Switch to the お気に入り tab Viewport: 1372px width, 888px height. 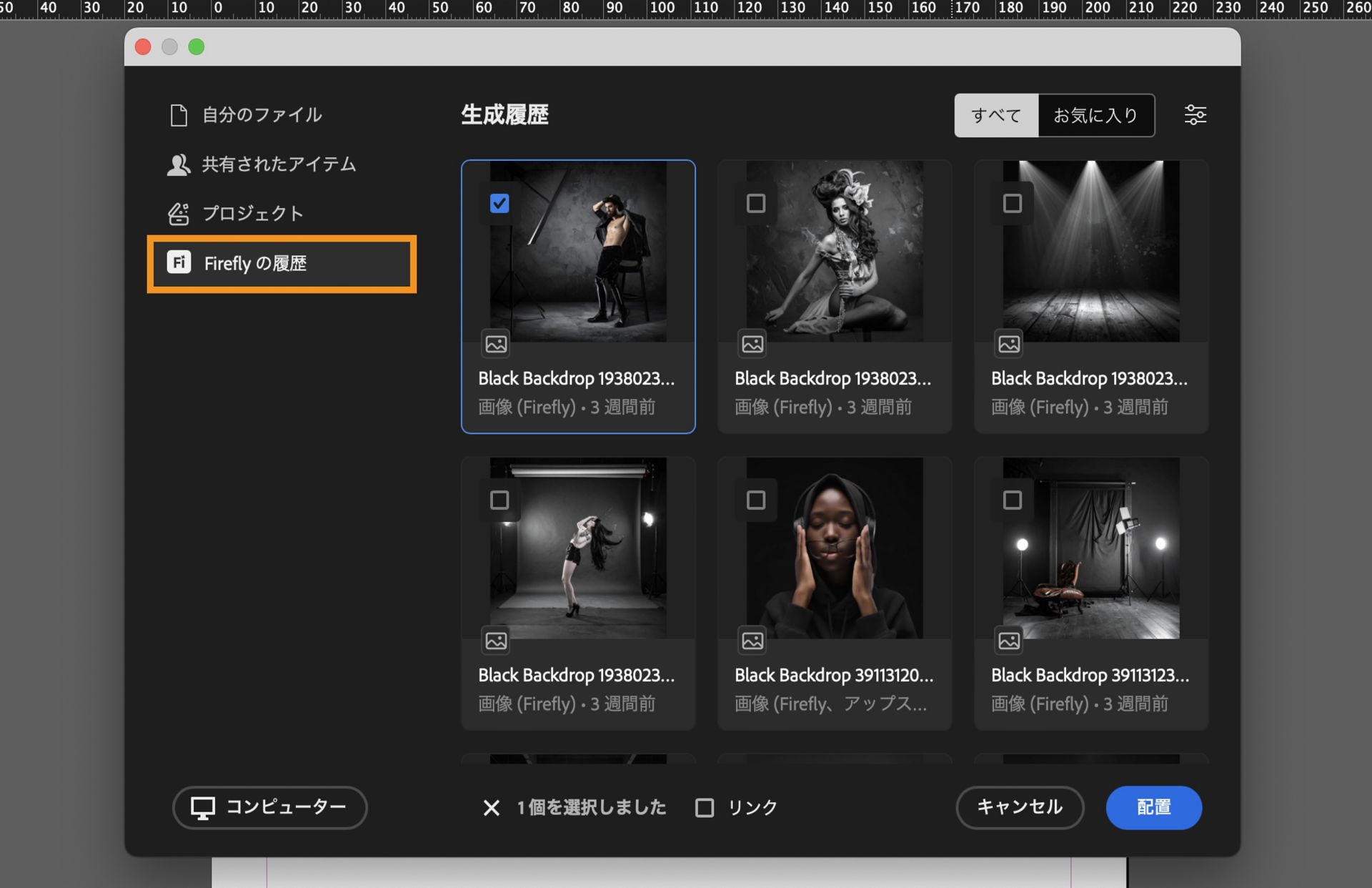1095,114
